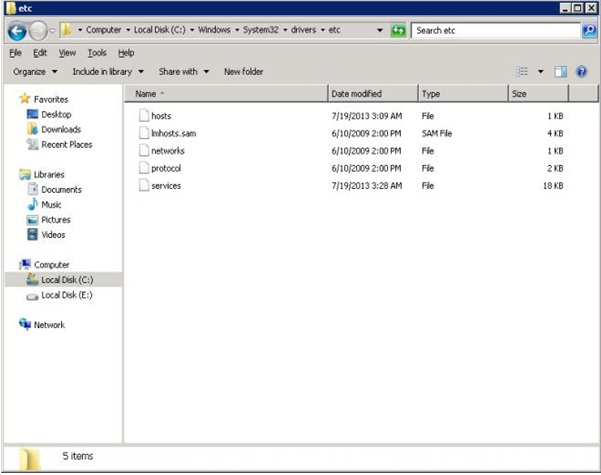Image resolution: width=601 pixels, height=475 pixels.
Task: Select the services file
Action: coord(165,185)
